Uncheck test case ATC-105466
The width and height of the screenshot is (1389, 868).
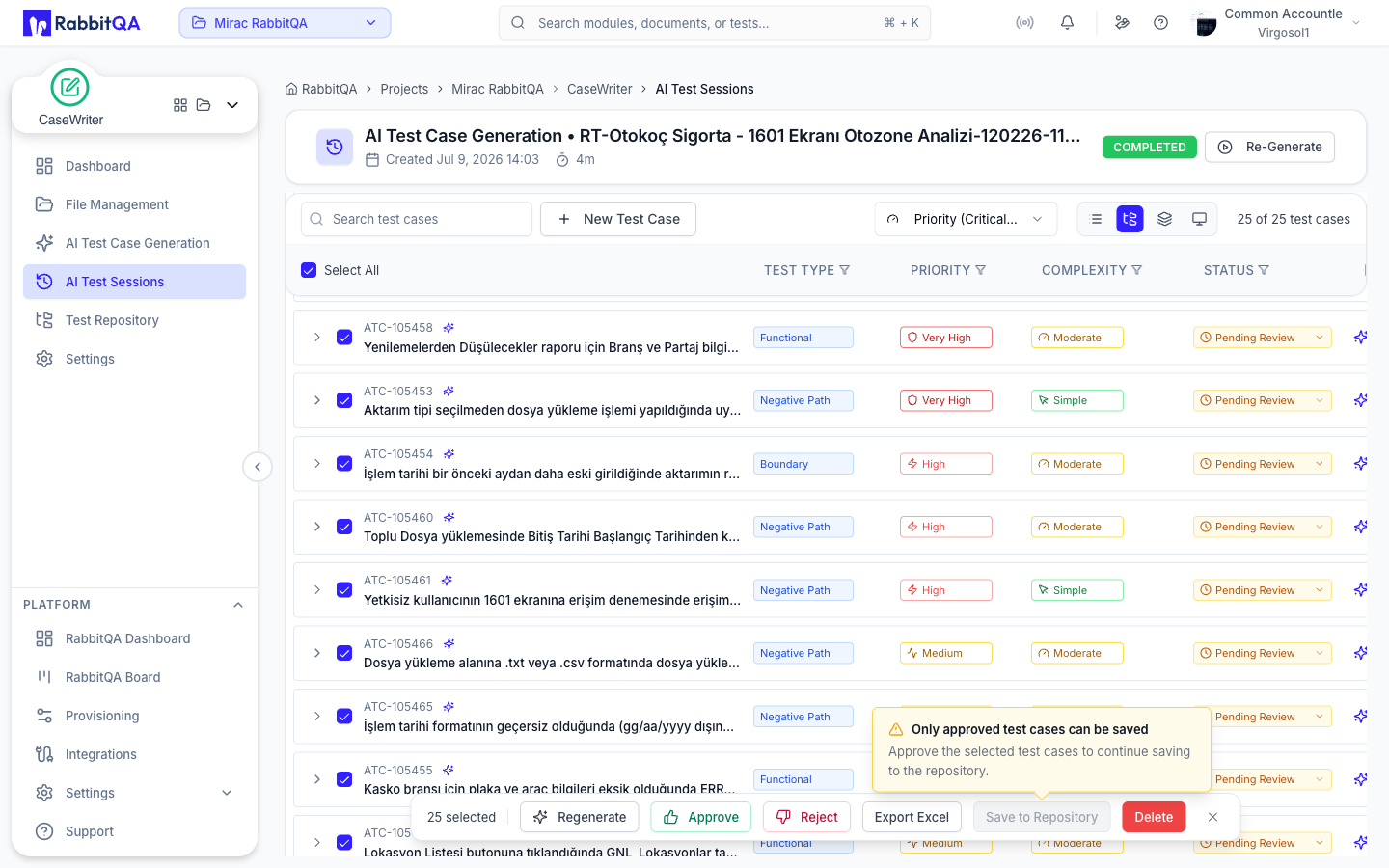pos(344,653)
